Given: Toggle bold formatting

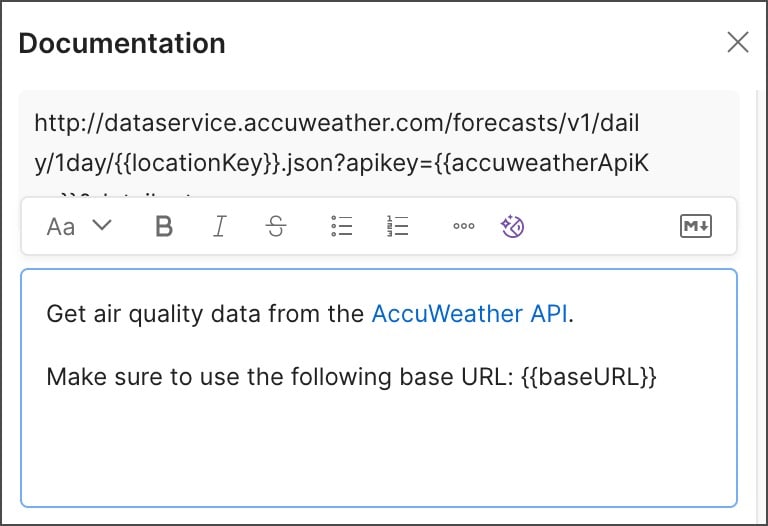Looking at the screenshot, I should [164, 226].
